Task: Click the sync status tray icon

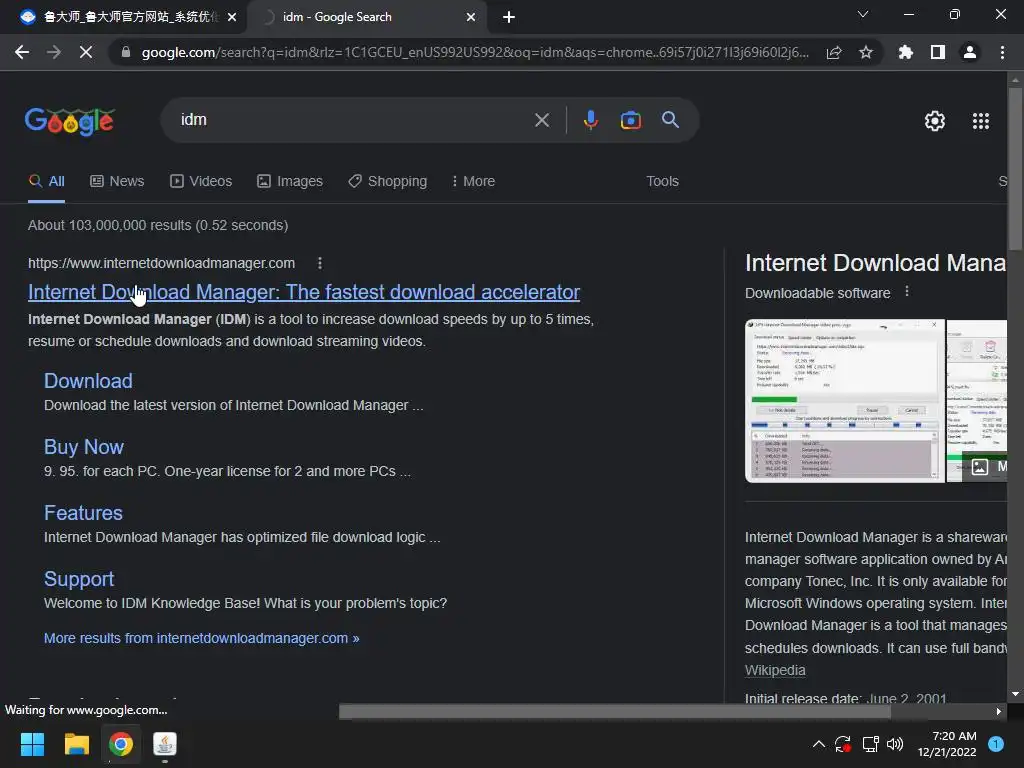Action: 843,744
